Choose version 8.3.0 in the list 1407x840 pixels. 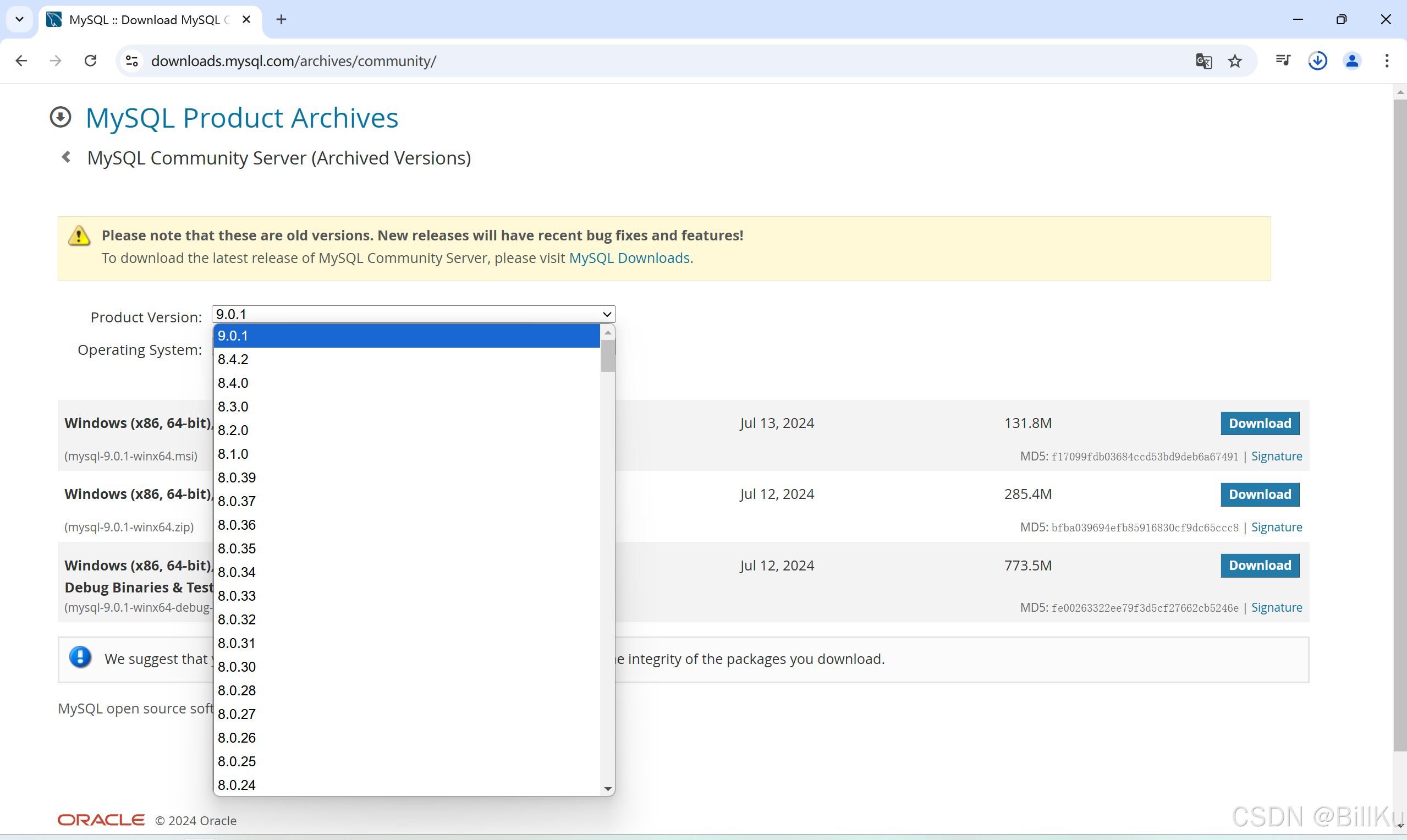tap(406, 407)
